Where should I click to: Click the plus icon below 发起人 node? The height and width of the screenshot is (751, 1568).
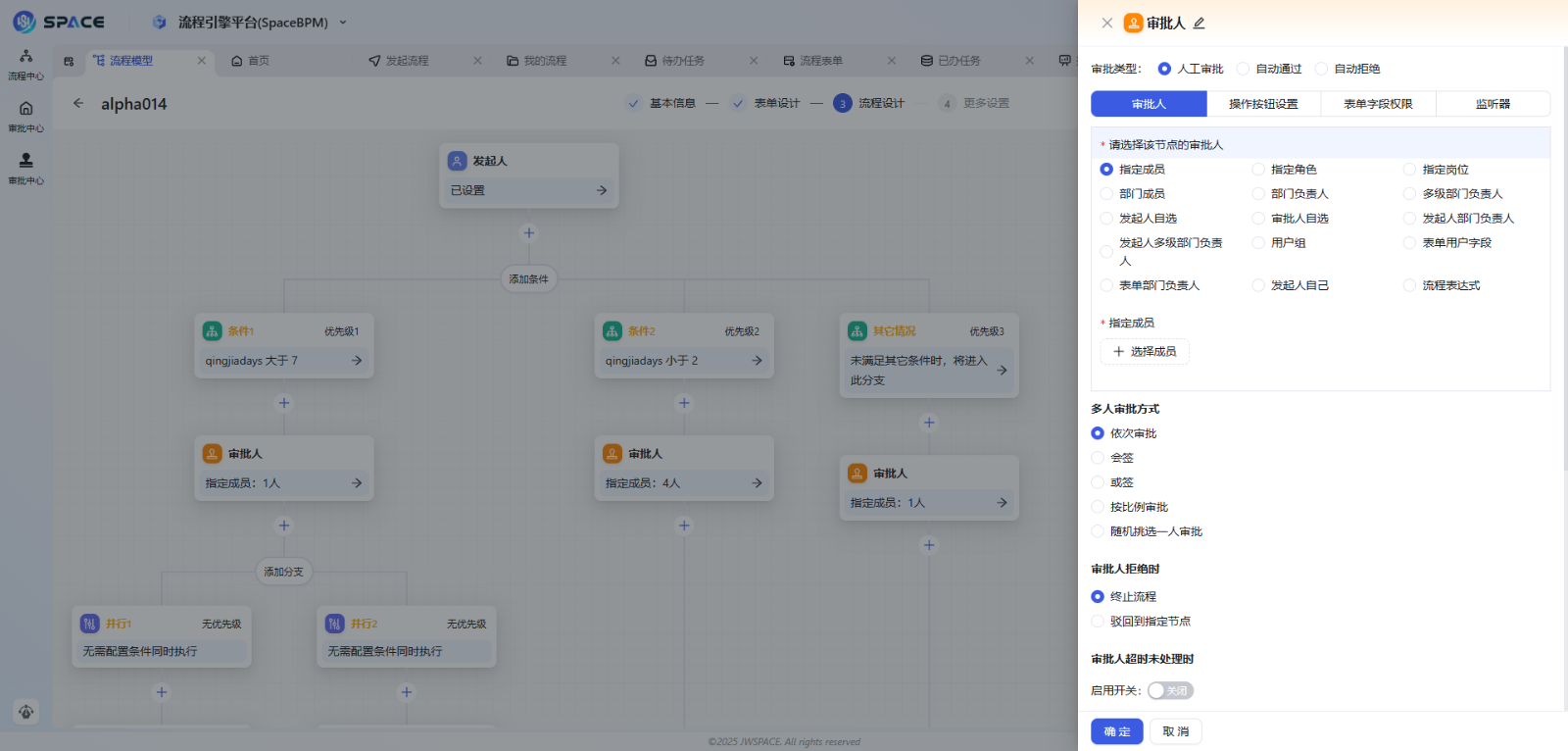coord(529,233)
